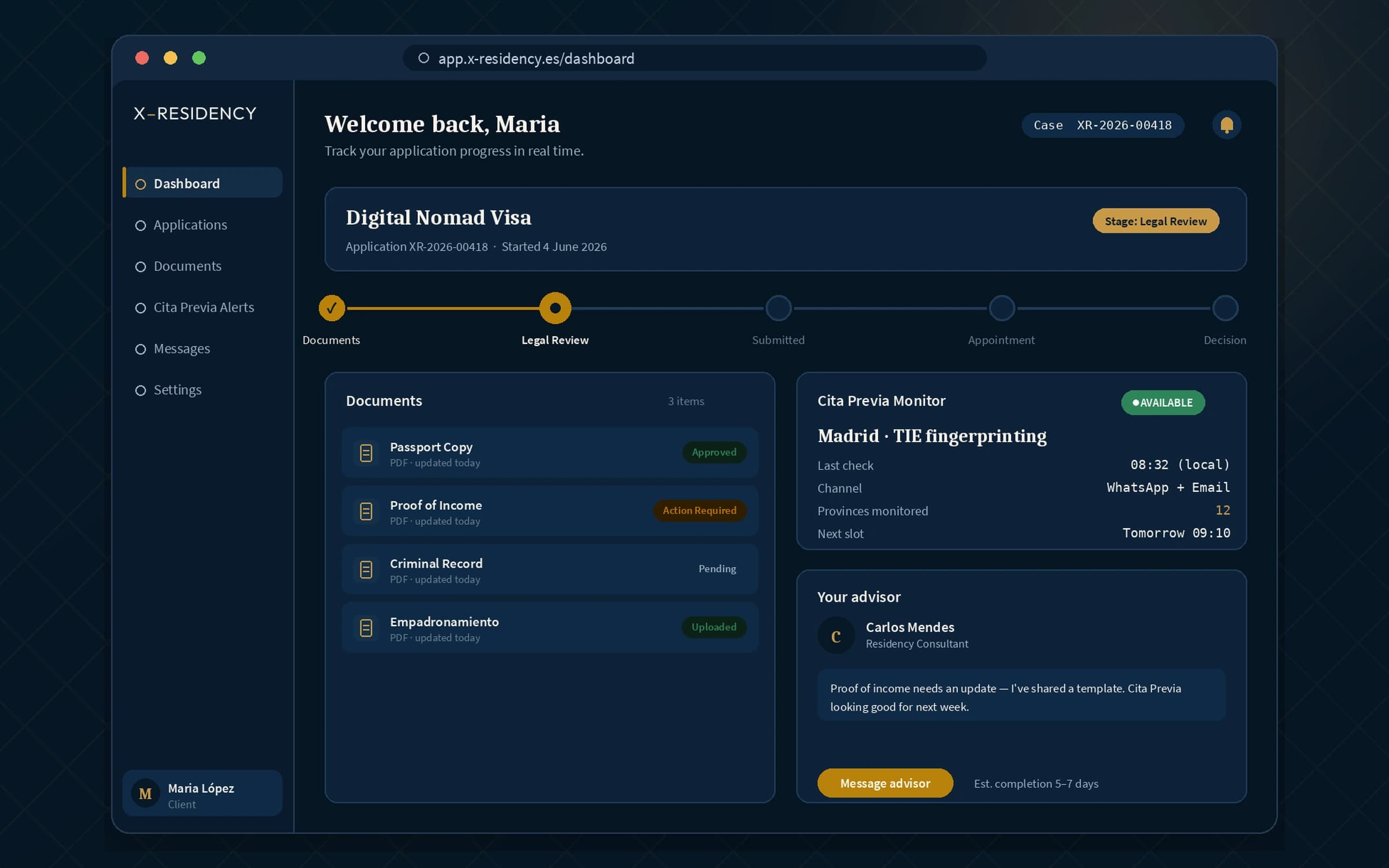Select the Decision progress step circle

tap(1225, 308)
